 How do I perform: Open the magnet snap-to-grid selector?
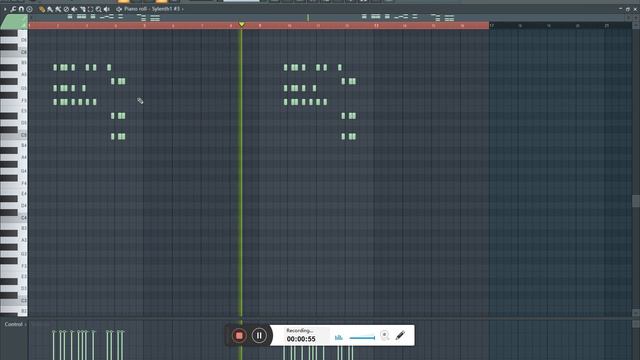tap(21, 9)
